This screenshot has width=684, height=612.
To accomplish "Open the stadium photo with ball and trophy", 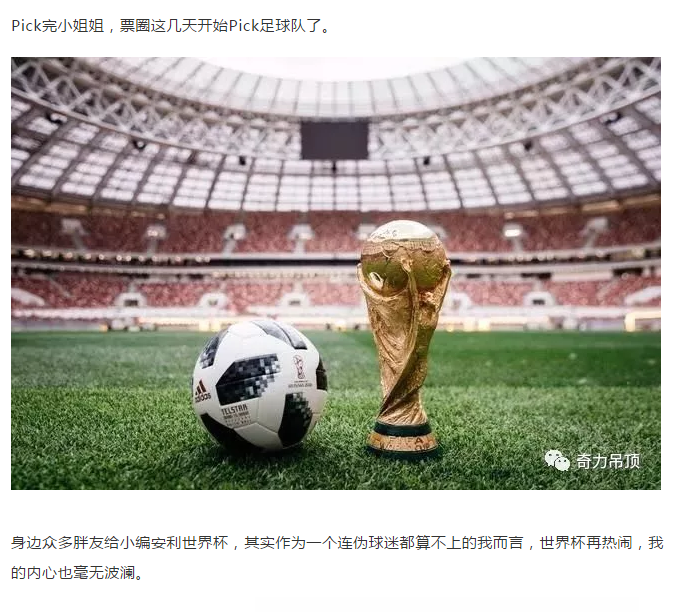I will coord(335,273).
